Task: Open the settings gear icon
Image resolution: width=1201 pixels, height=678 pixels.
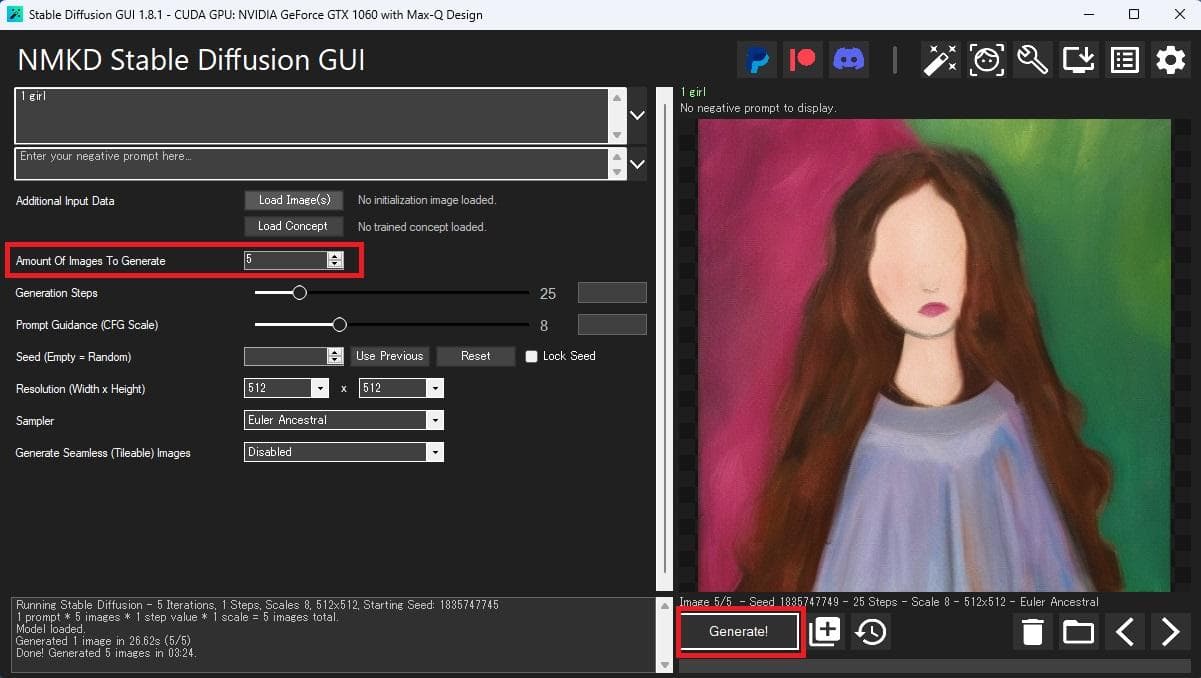Action: pyautogui.click(x=1170, y=60)
